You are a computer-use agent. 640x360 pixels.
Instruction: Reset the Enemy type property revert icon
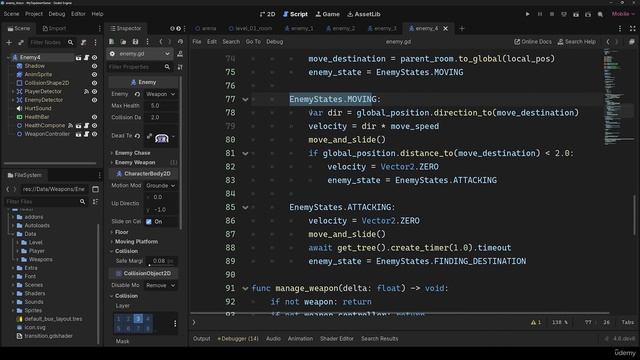point(137,94)
